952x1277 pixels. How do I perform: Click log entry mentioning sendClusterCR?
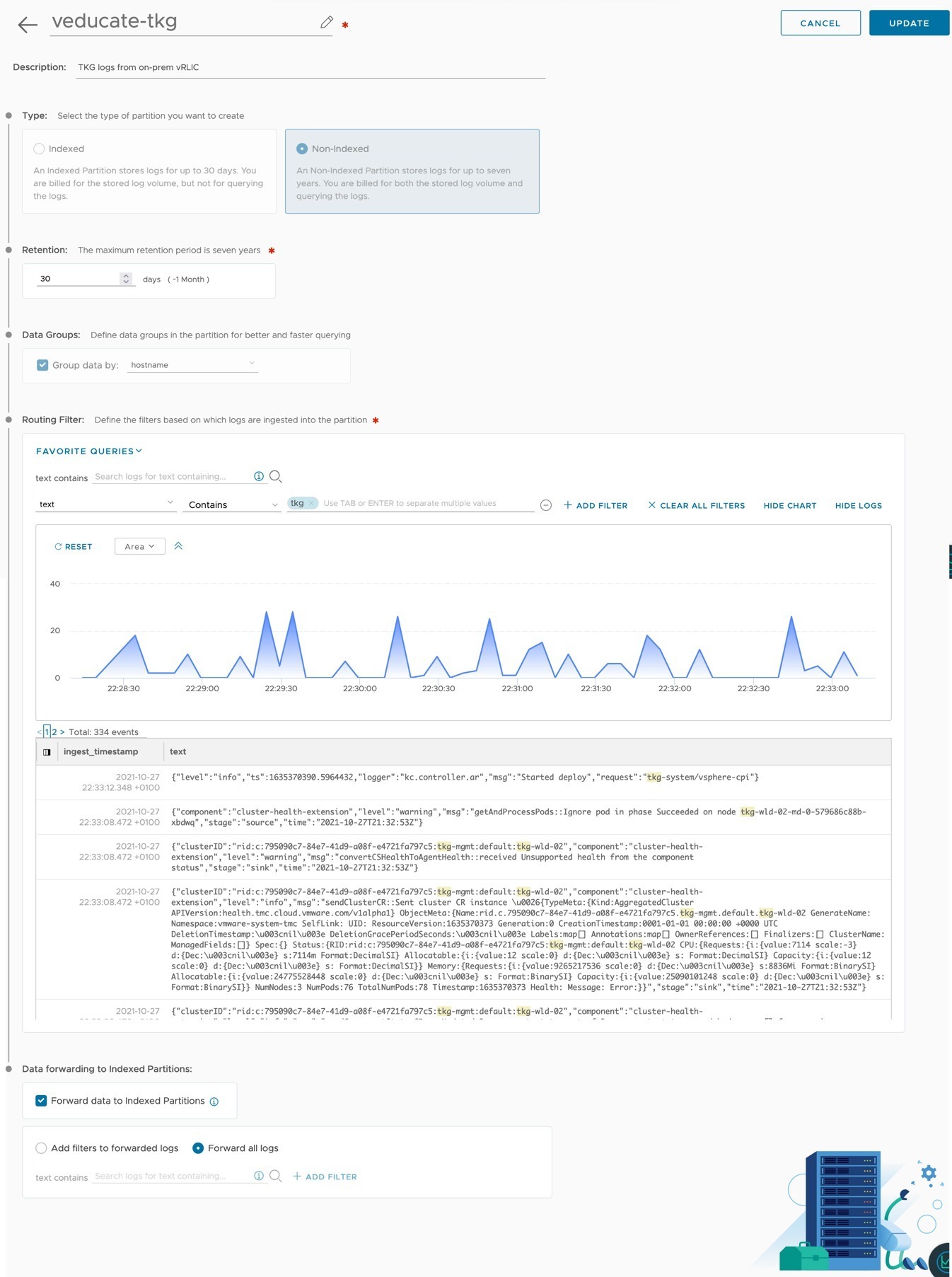tap(464, 940)
